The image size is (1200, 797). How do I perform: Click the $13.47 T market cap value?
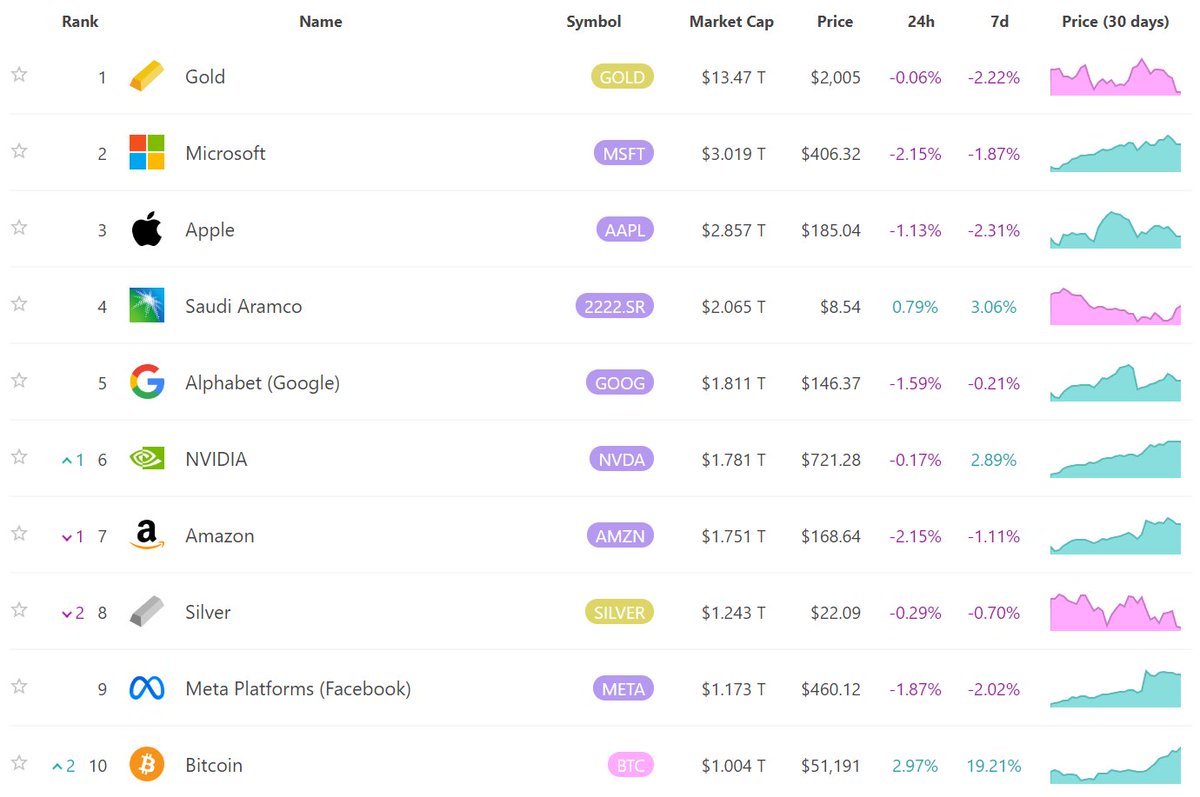[733, 77]
